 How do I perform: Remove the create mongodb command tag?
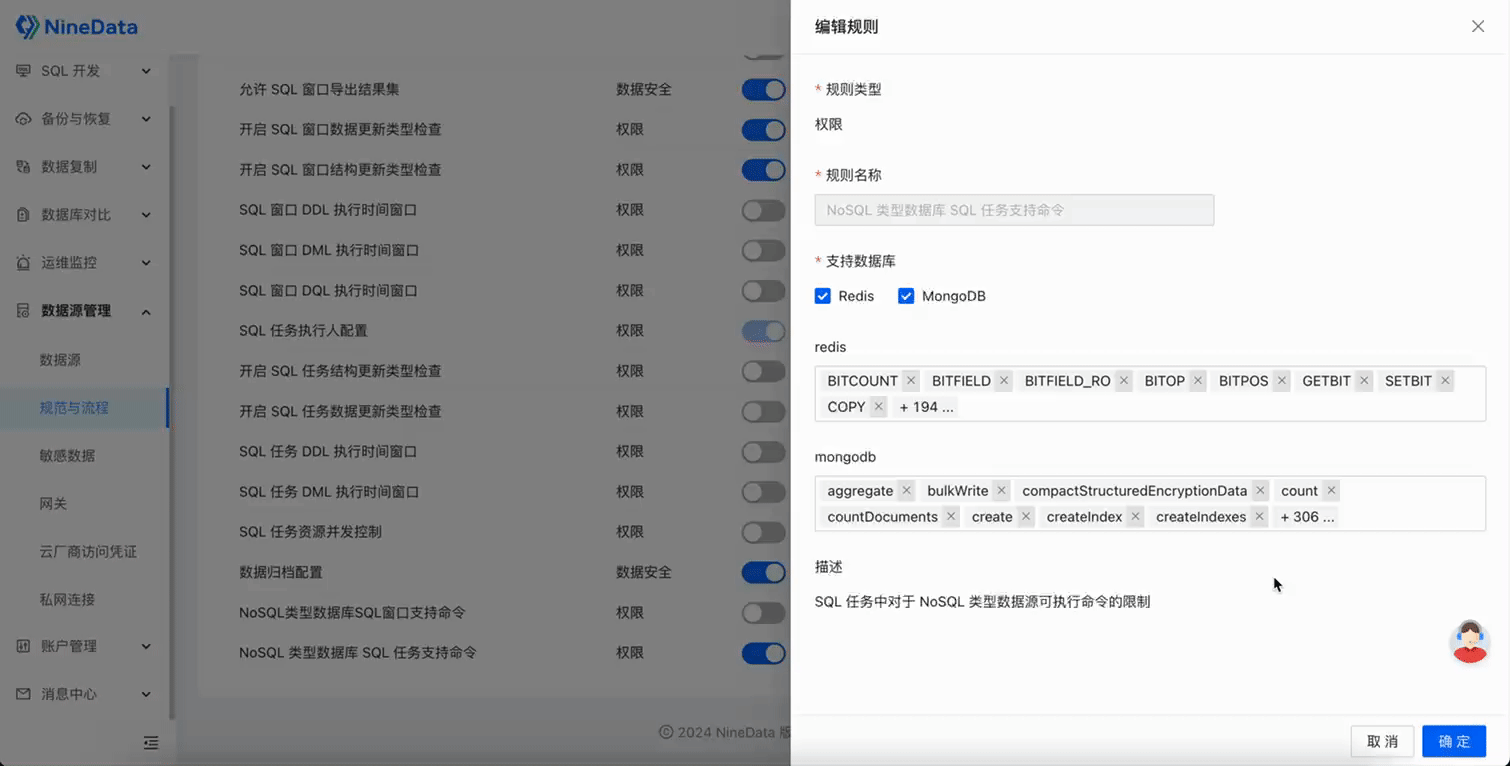coord(1025,517)
